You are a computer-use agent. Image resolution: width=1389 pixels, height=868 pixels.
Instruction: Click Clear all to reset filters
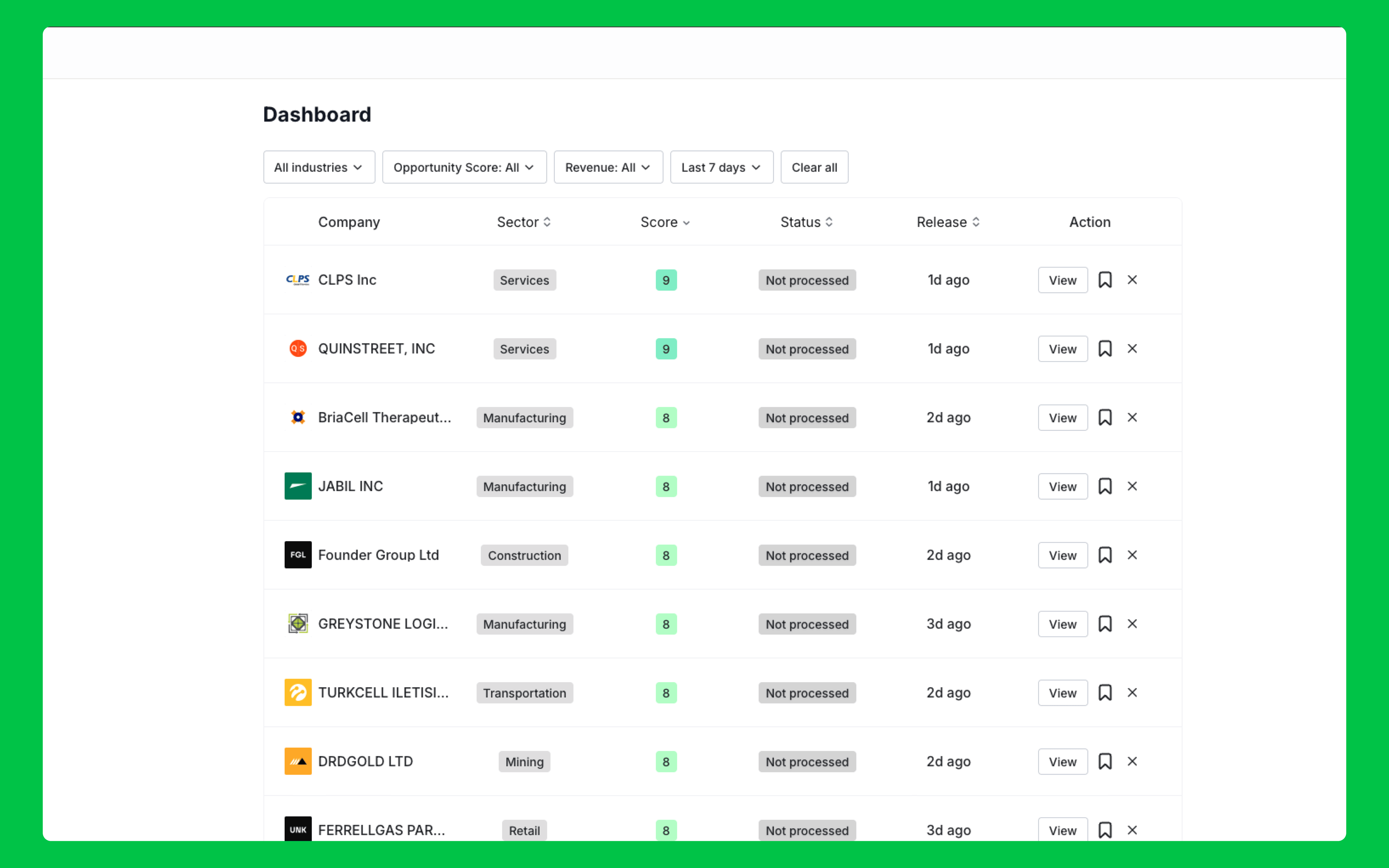point(815,167)
